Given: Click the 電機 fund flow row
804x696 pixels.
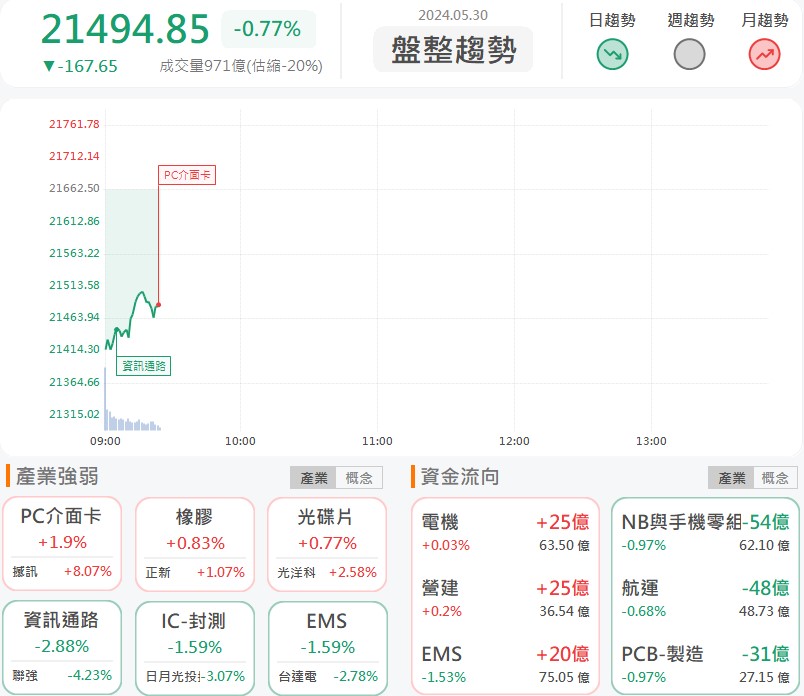Looking at the screenshot, I should tap(505, 532).
